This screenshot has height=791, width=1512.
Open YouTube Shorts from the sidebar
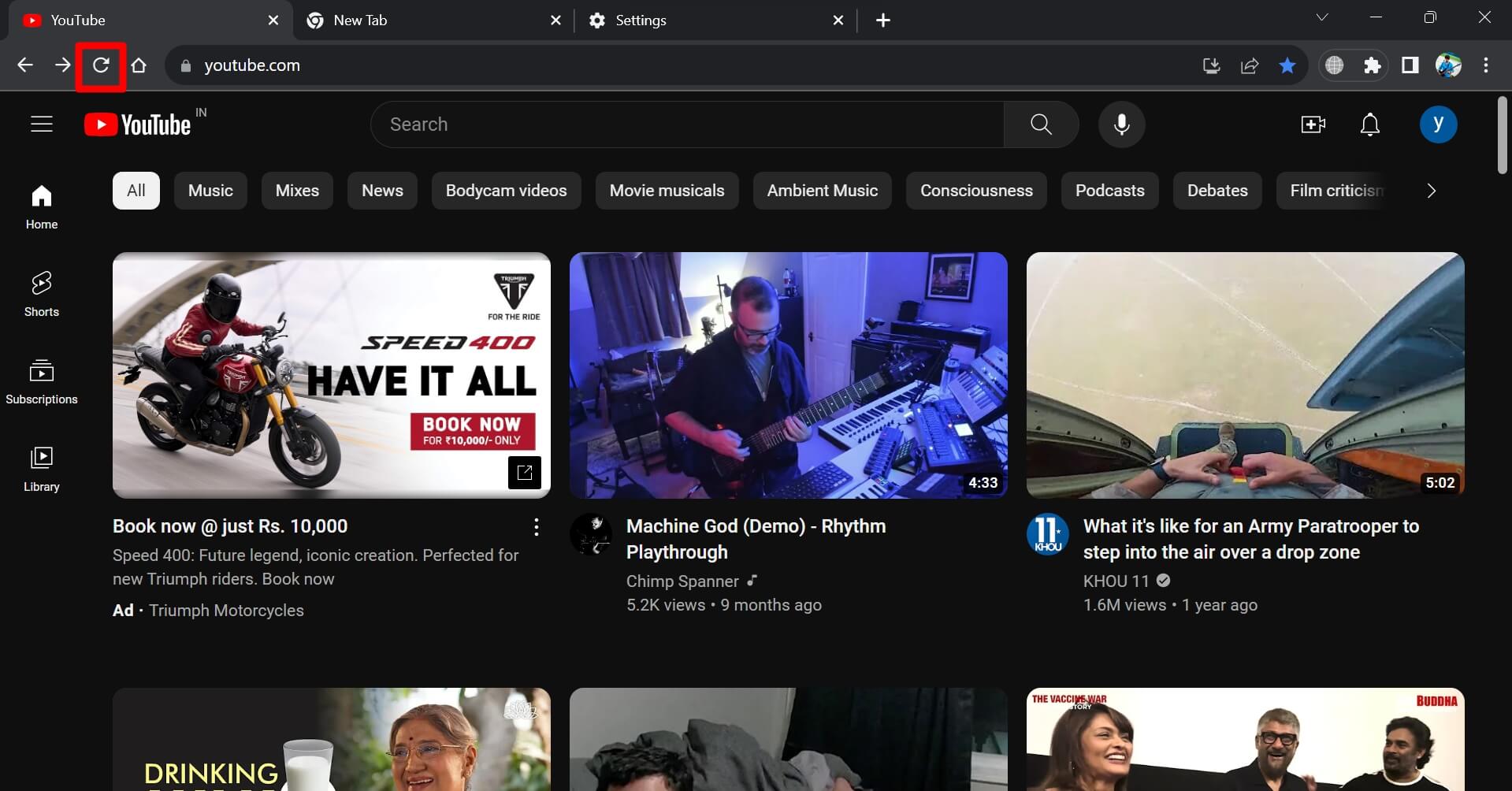tap(41, 292)
